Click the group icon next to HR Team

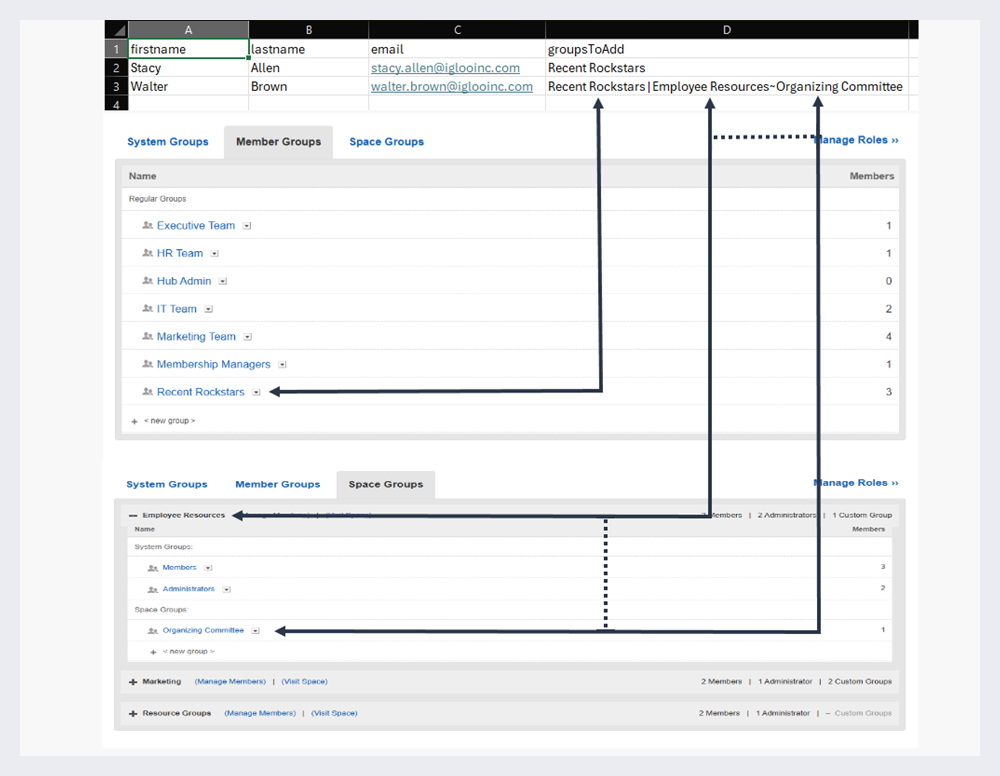[x=147, y=254]
